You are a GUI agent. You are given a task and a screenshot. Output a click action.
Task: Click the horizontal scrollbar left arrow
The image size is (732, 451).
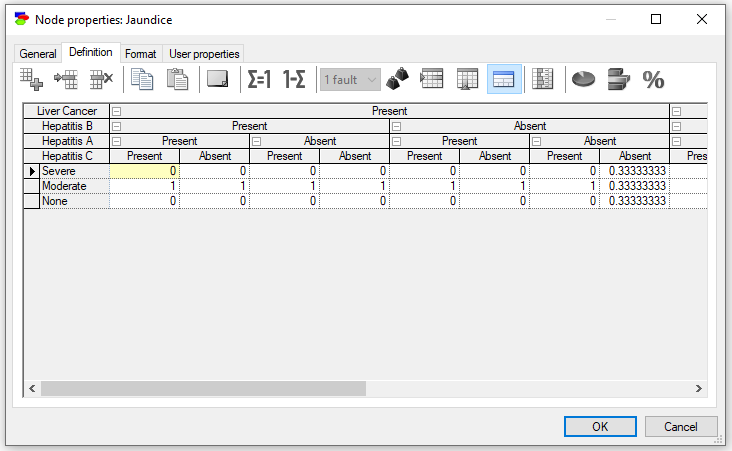point(32,388)
